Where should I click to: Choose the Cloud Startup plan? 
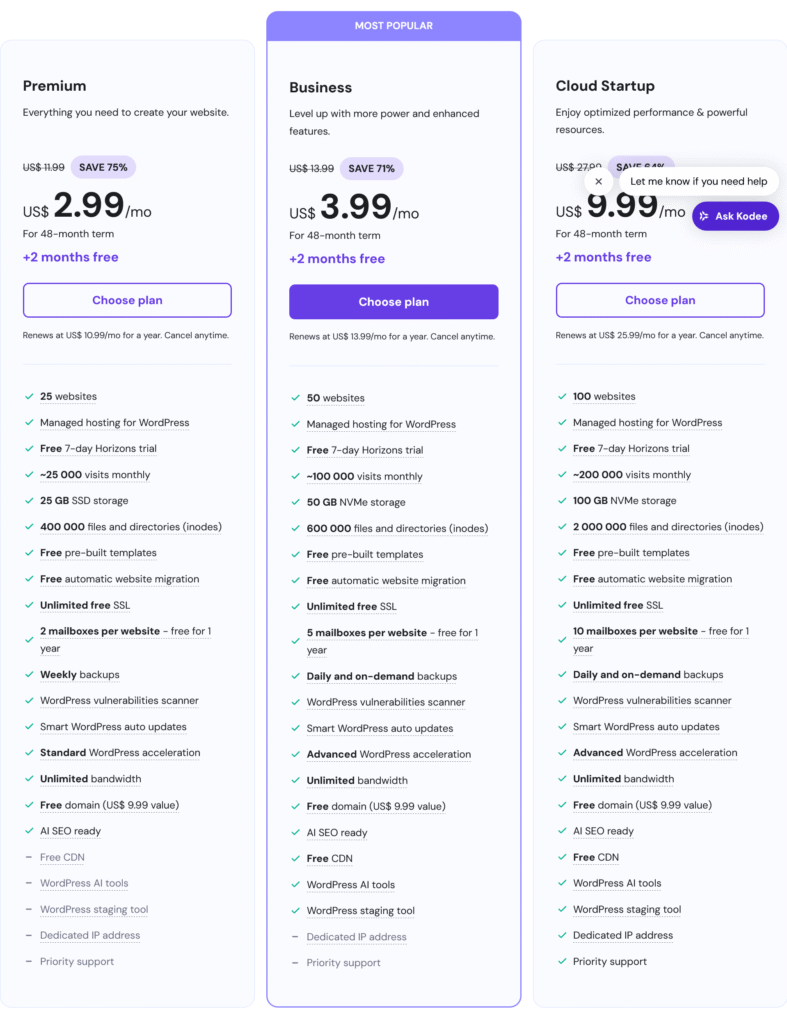660,300
